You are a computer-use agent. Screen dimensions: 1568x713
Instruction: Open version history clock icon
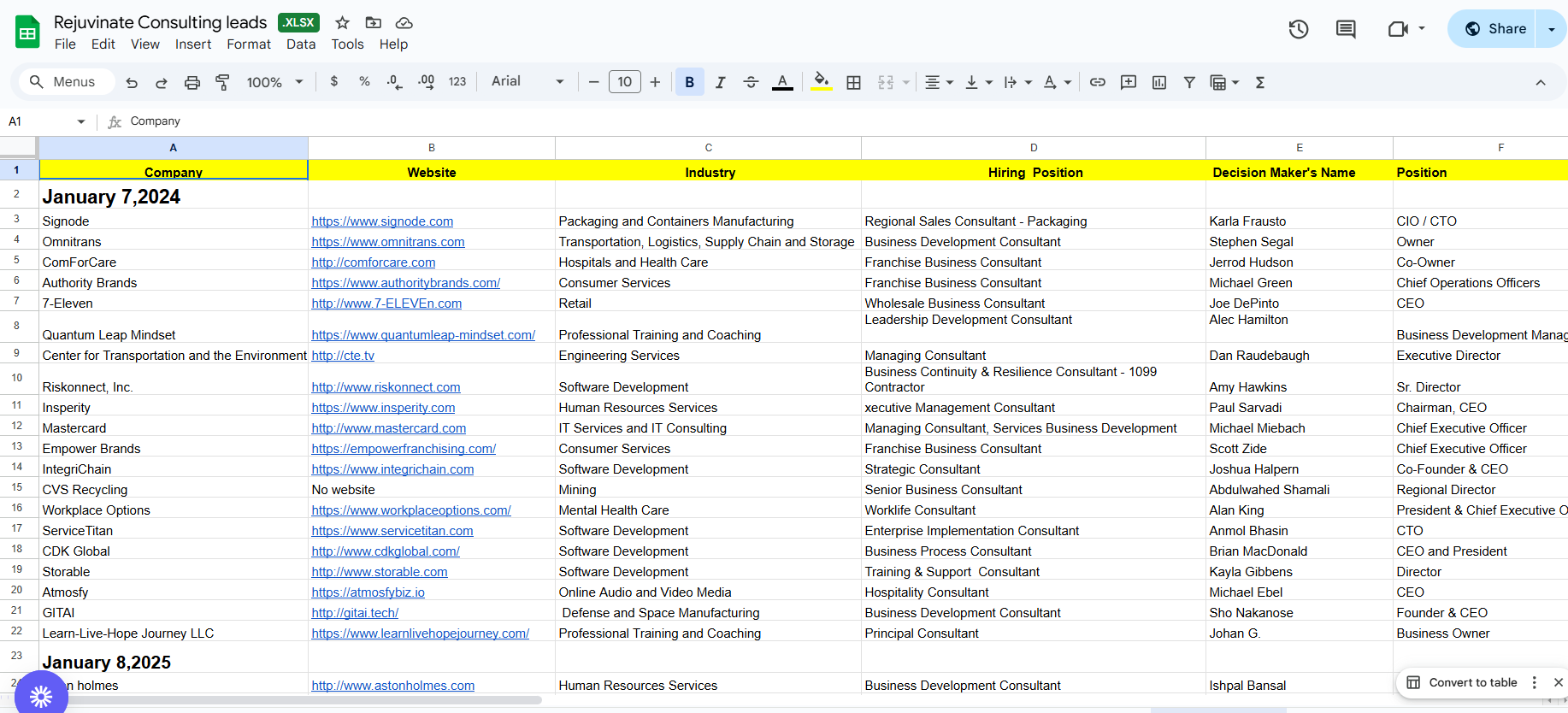1298,29
